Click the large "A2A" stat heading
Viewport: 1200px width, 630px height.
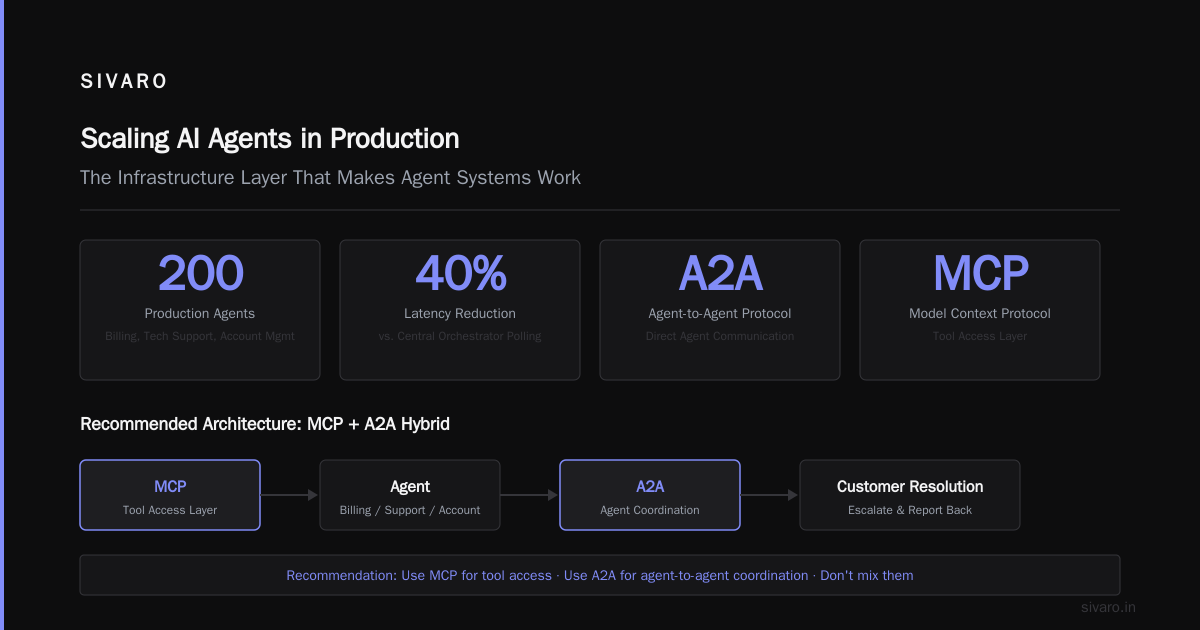click(720, 274)
